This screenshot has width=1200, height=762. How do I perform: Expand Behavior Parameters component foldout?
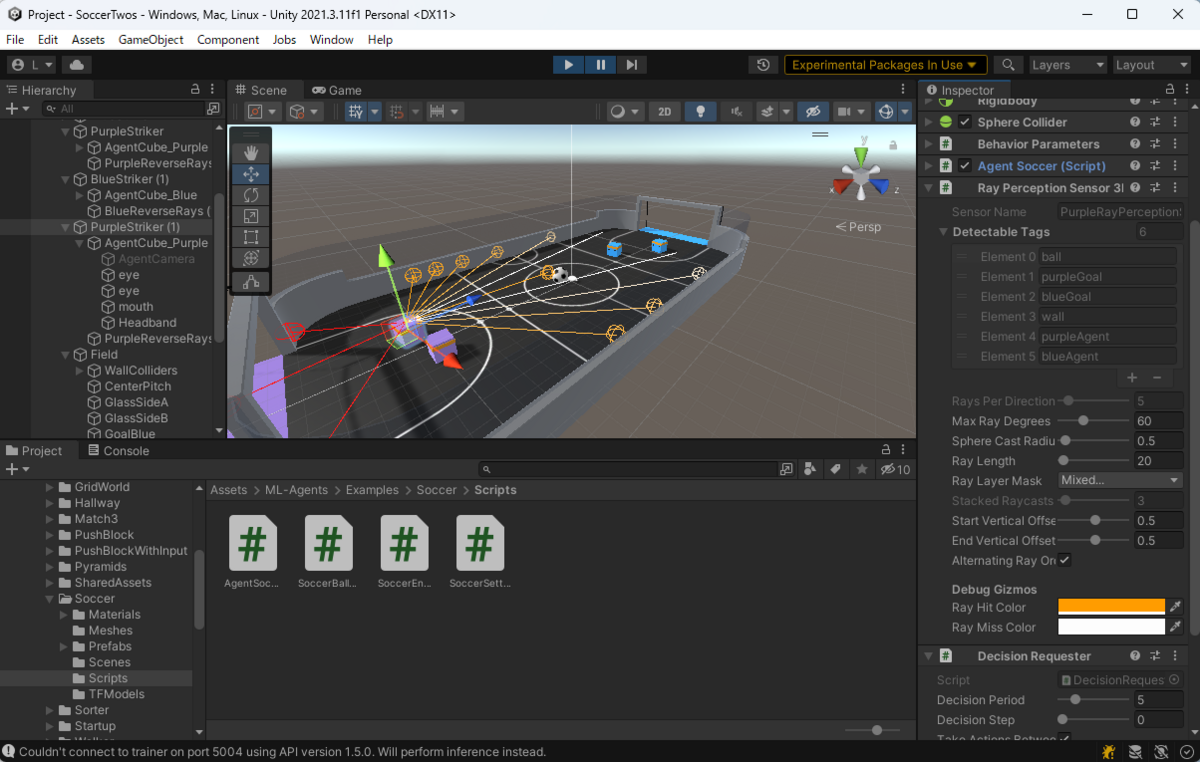[x=927, y=144]
